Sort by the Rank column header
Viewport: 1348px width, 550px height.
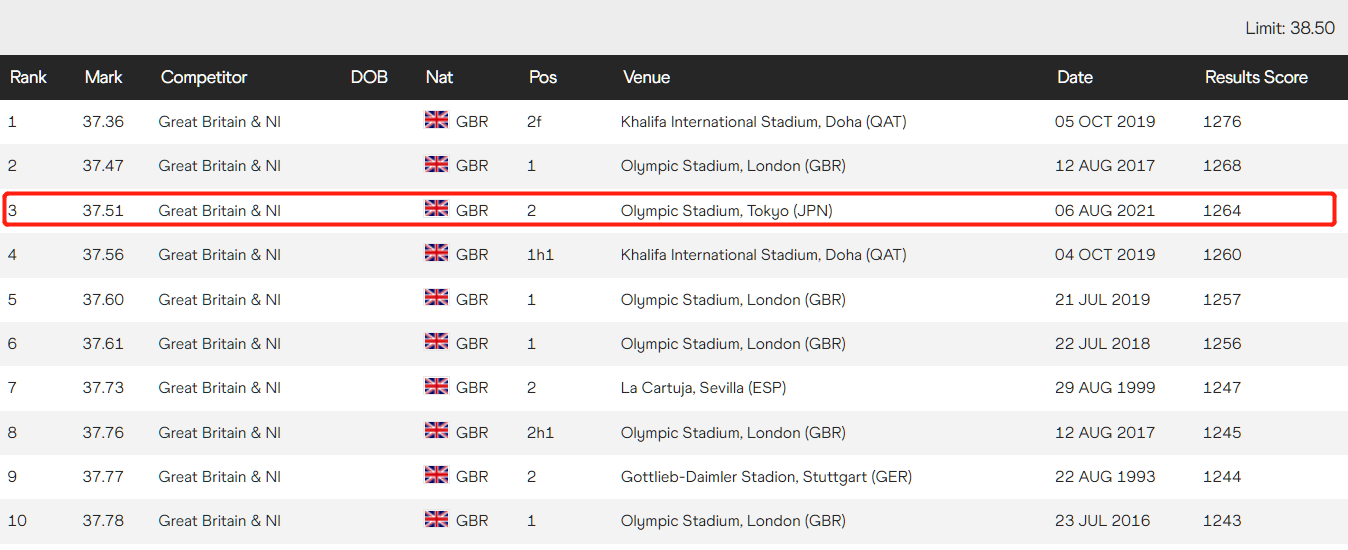(28, 77)
